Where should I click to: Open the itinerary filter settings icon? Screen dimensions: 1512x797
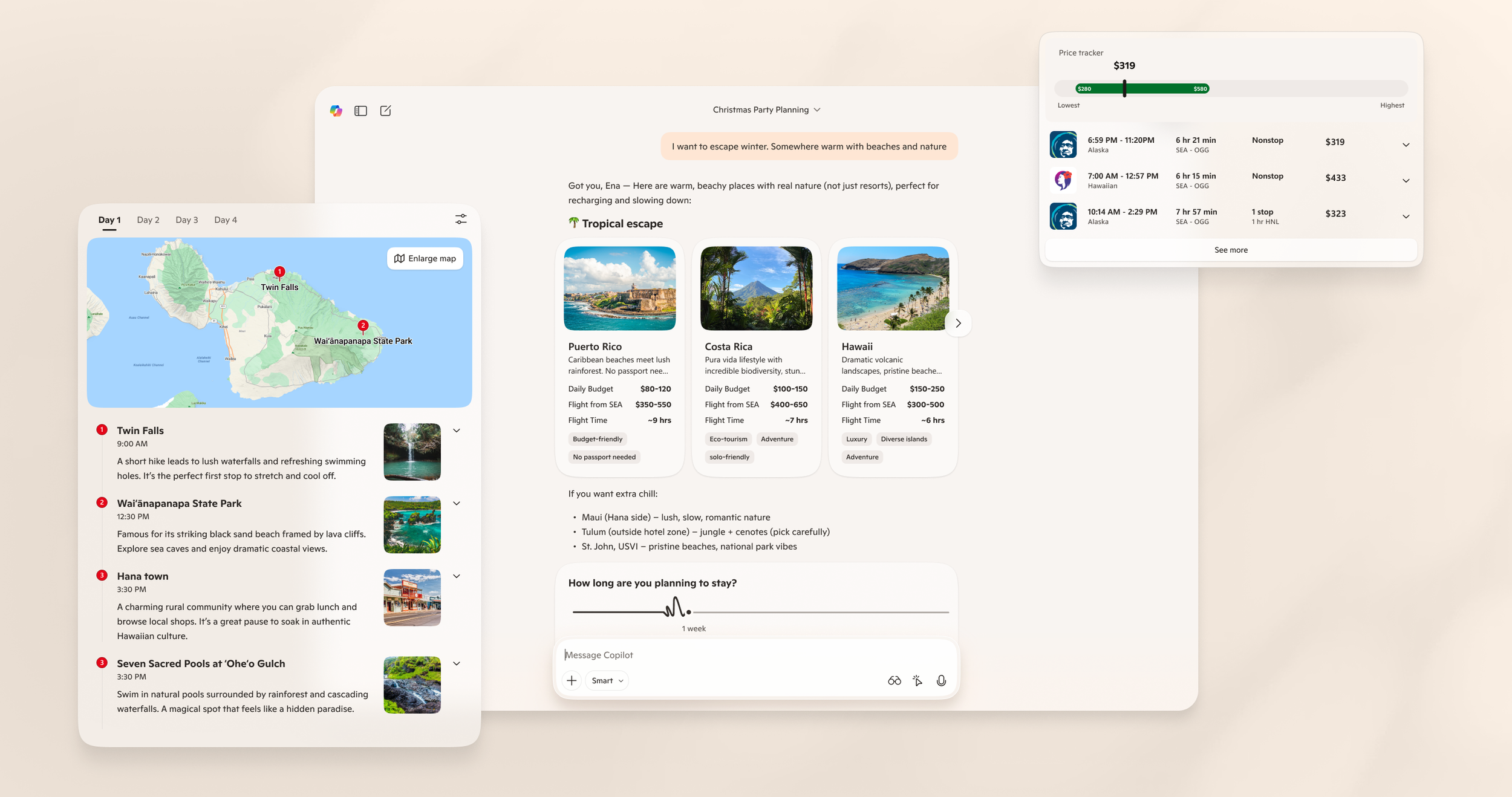[x=461, y=219]
